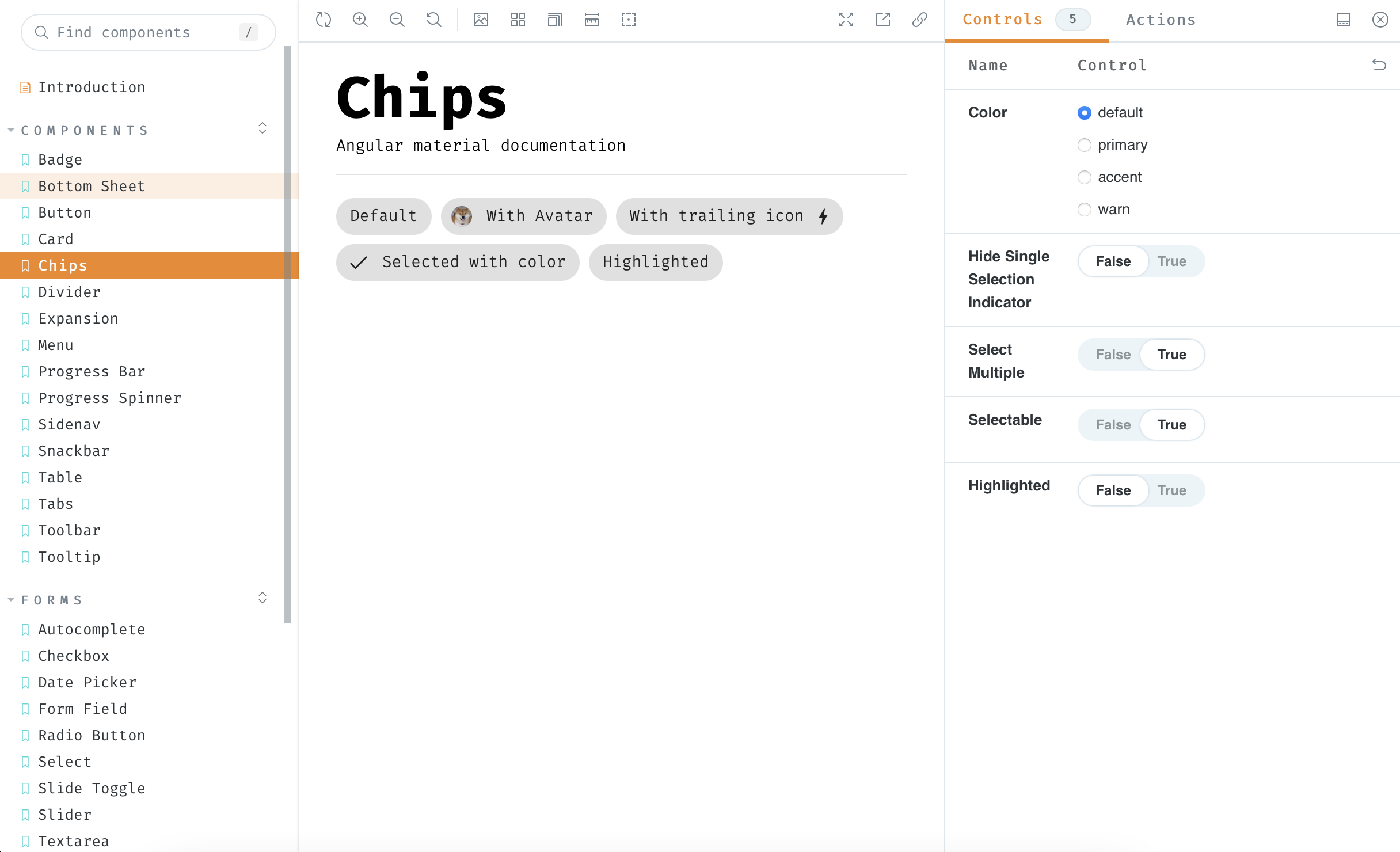Collapse the COMPONENTS section arrow
Image resolution: width=1400 pixels, height=852 pixels.
11,131
